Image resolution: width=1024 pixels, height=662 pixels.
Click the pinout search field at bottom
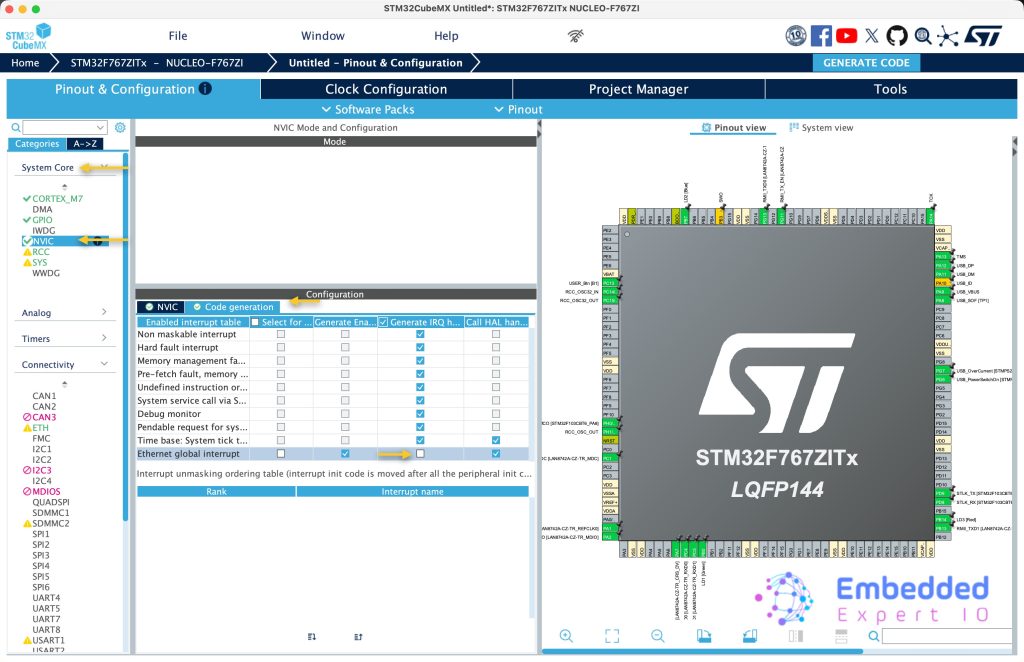(x=950, y=636)
